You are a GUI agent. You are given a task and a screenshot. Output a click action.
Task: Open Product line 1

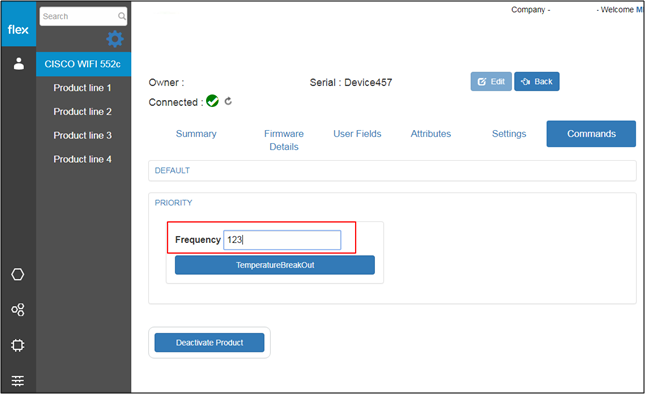point(82,88)
